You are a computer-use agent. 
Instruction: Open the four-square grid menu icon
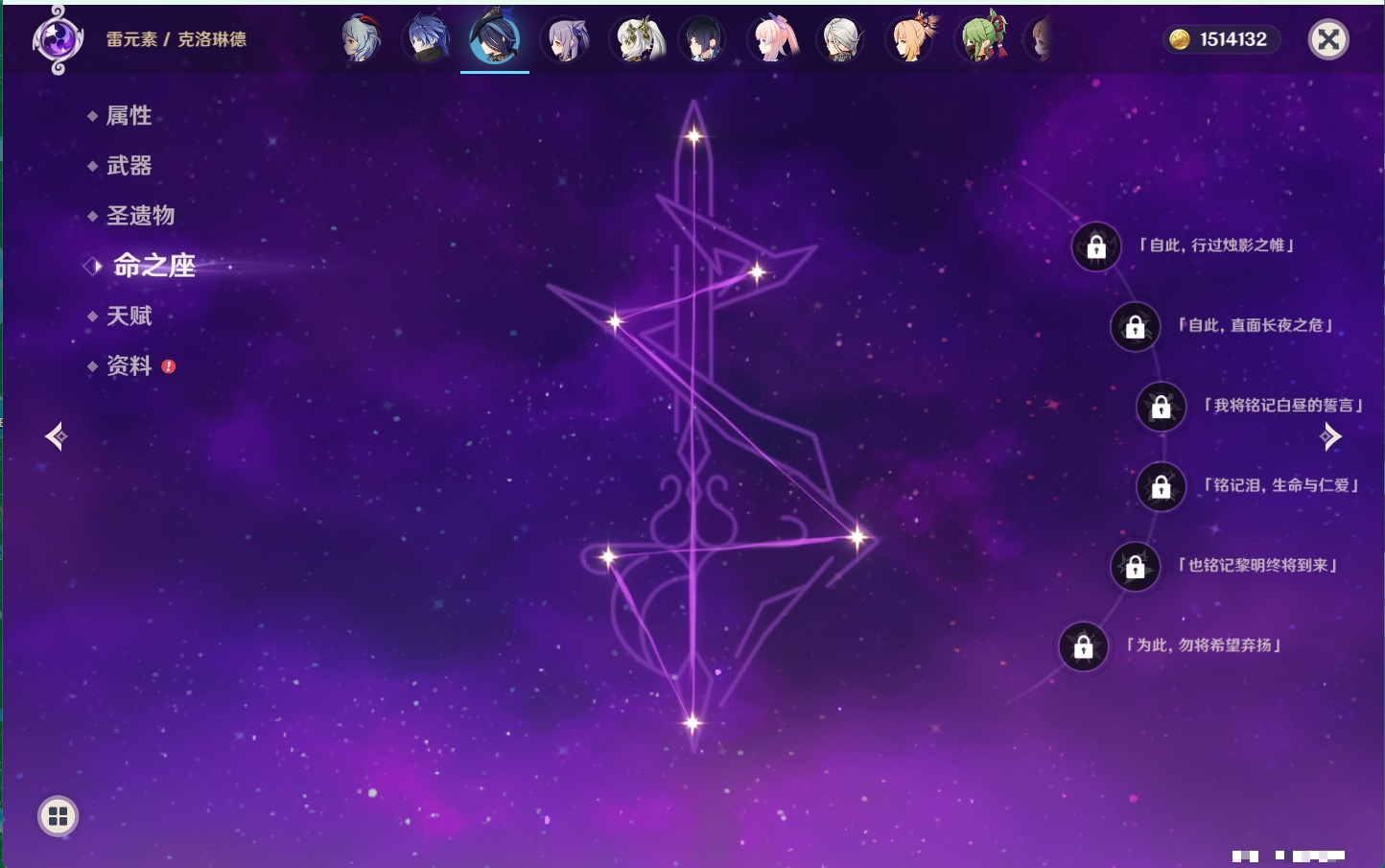[58, 816]
